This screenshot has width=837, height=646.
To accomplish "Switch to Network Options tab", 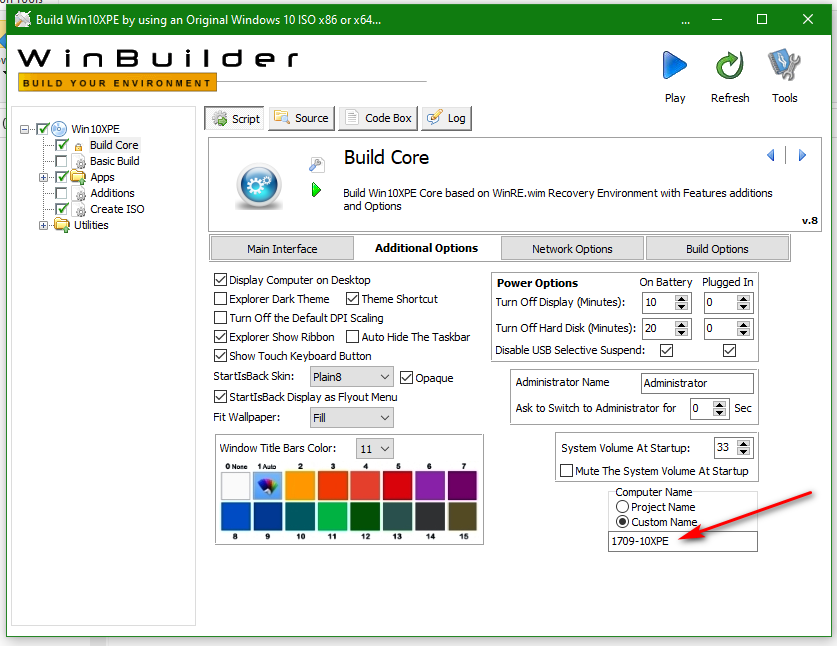I will pos(572,249).
